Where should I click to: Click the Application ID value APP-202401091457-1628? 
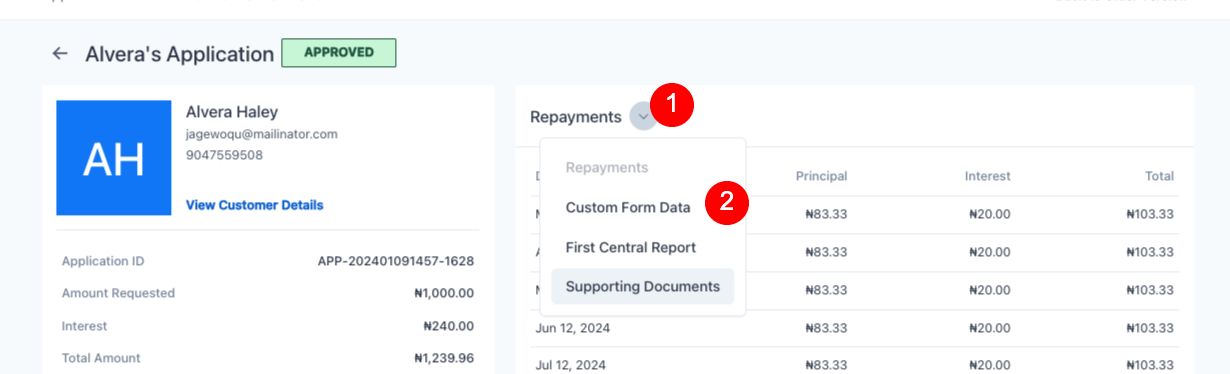[x=396, y=262]
